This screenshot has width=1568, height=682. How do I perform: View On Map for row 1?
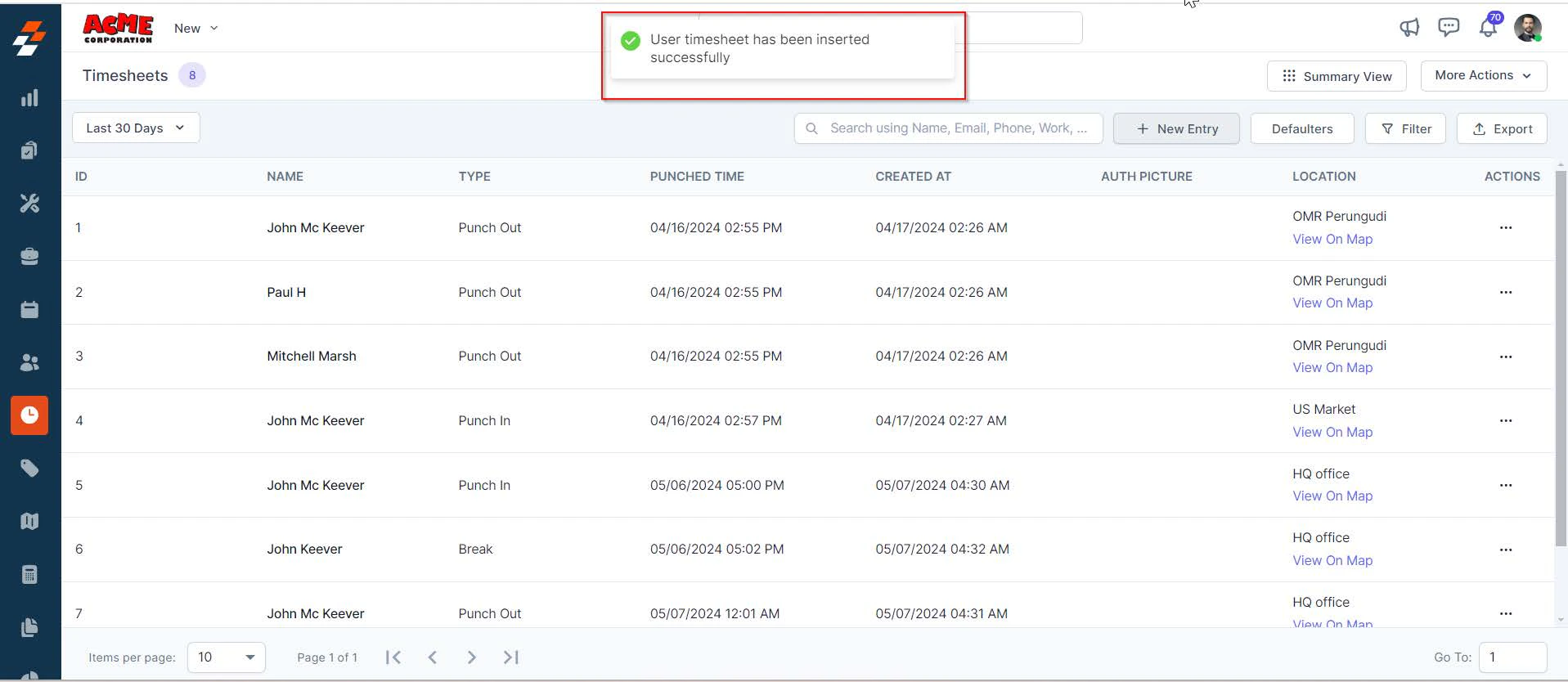click(x=1332, y=239)
